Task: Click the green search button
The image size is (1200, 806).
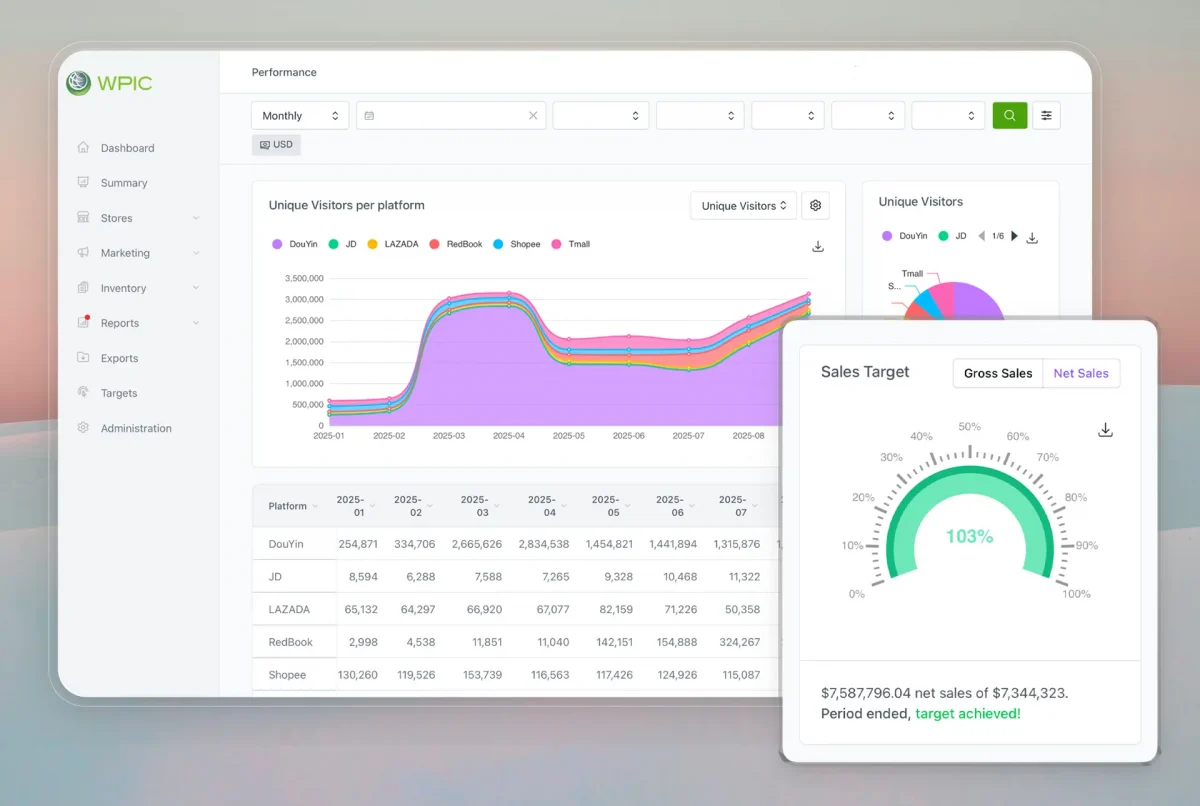Action: click(x=1009, y=115)
